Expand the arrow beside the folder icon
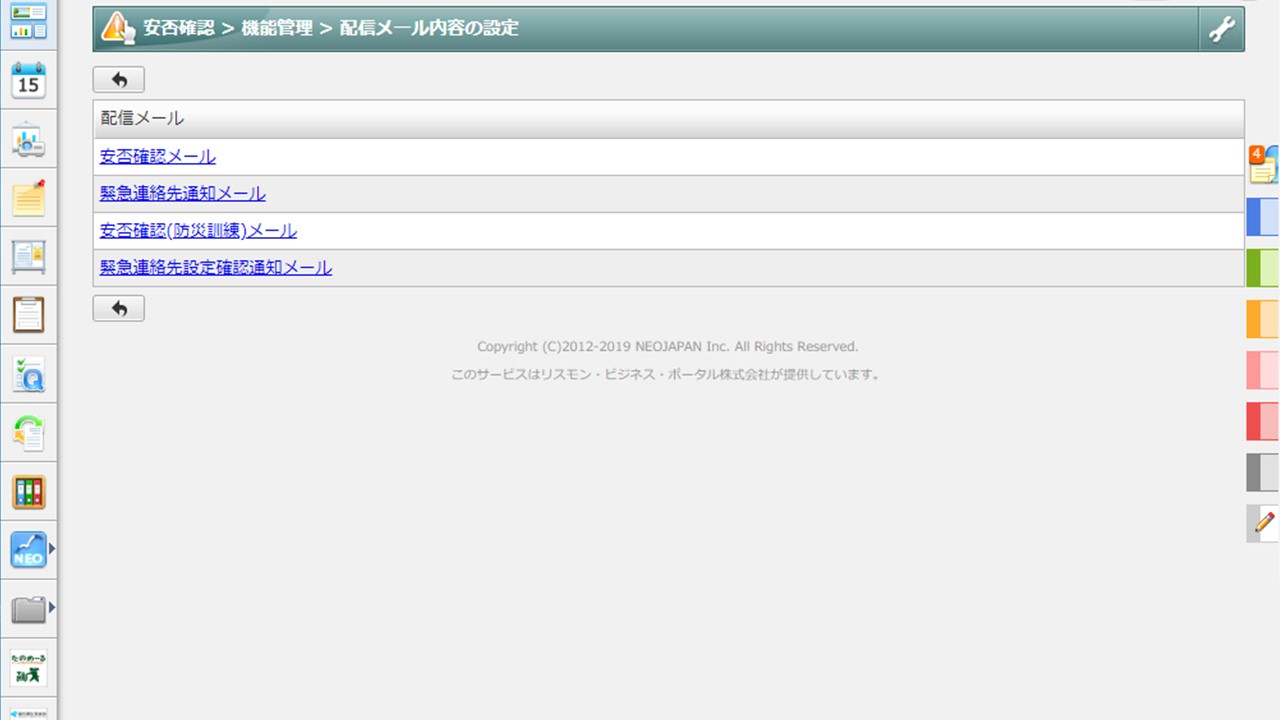1280x720 pixels. 52,608
